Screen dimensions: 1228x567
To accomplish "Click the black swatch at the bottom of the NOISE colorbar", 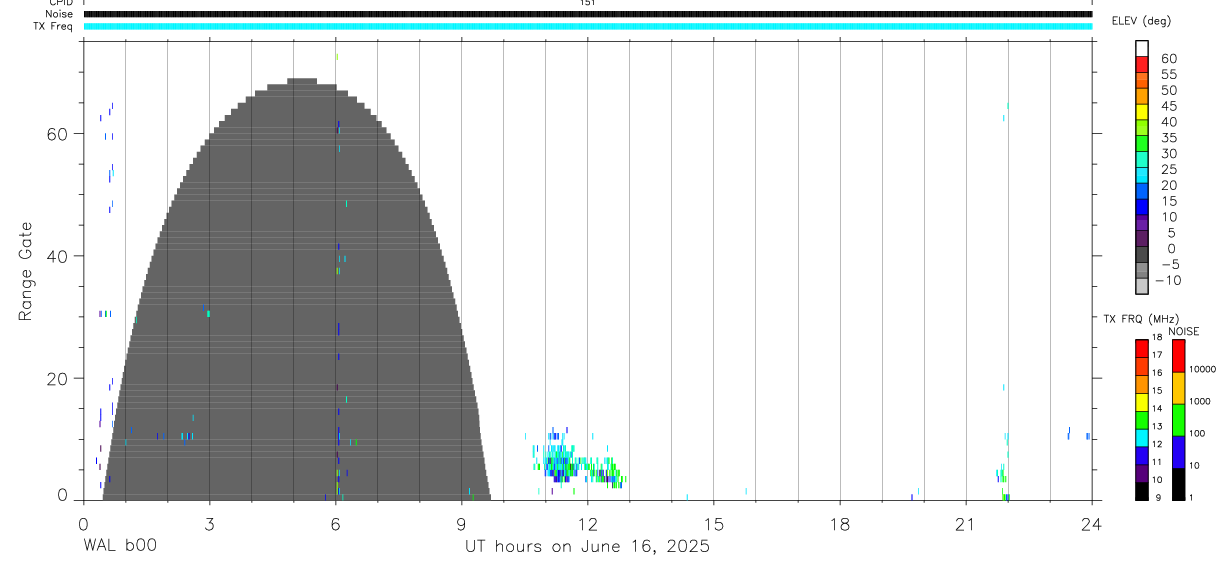I will 1178,484.
